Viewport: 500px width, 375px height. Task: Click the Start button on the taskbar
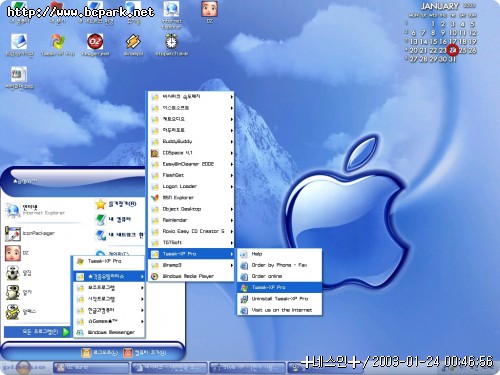pos(23,368)
